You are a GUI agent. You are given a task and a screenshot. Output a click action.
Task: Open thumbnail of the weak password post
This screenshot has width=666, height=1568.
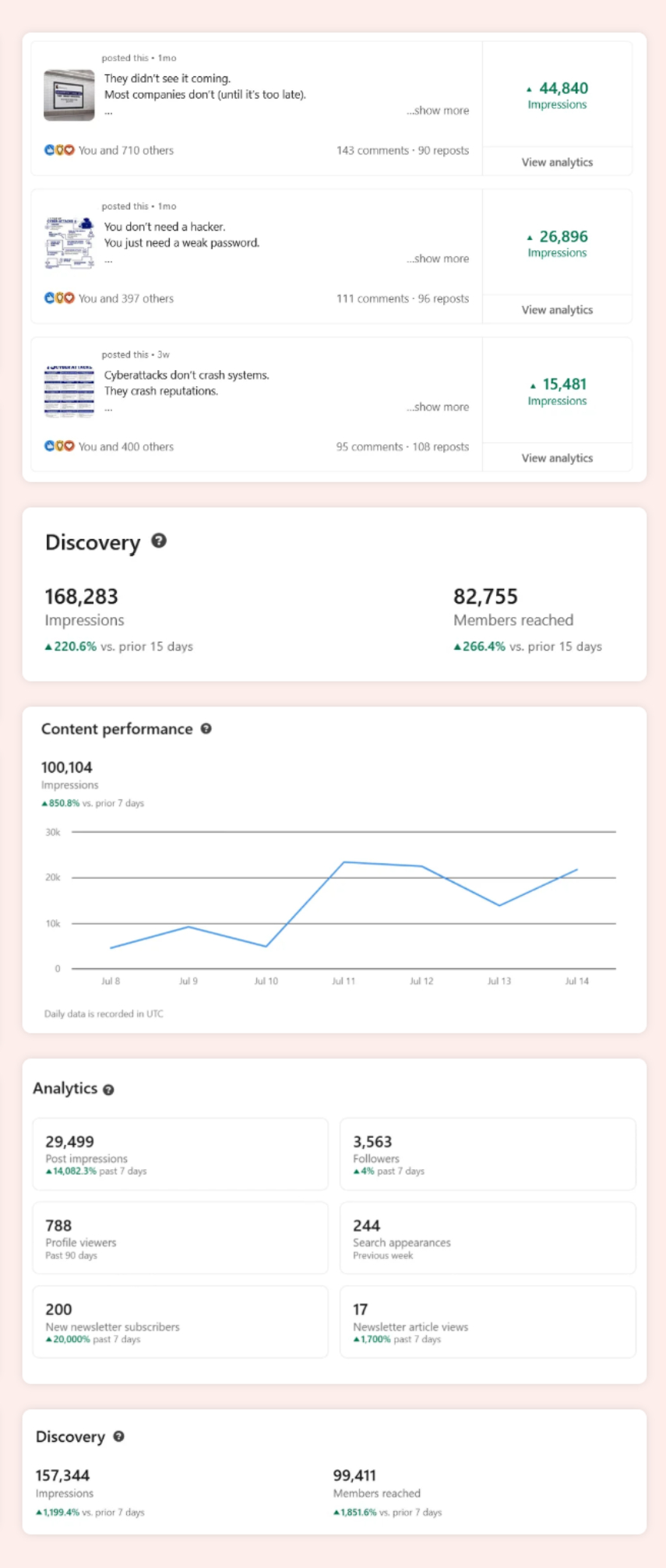pos(69,243)
